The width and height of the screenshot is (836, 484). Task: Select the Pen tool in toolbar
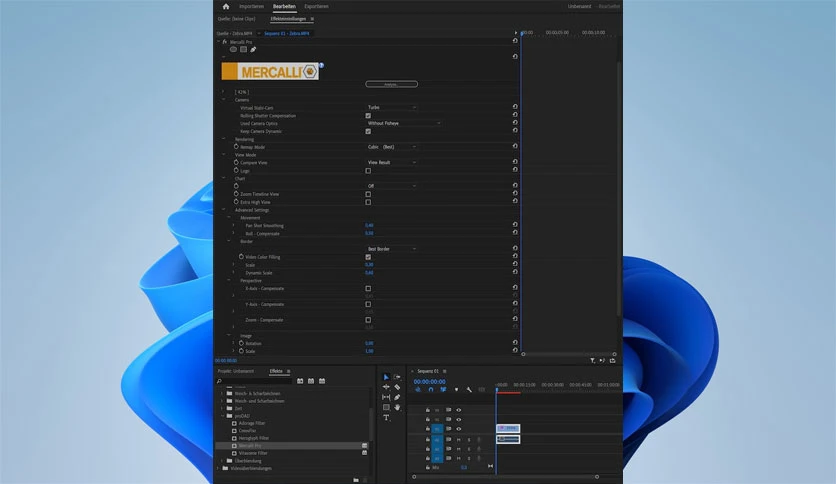point(397,397)
